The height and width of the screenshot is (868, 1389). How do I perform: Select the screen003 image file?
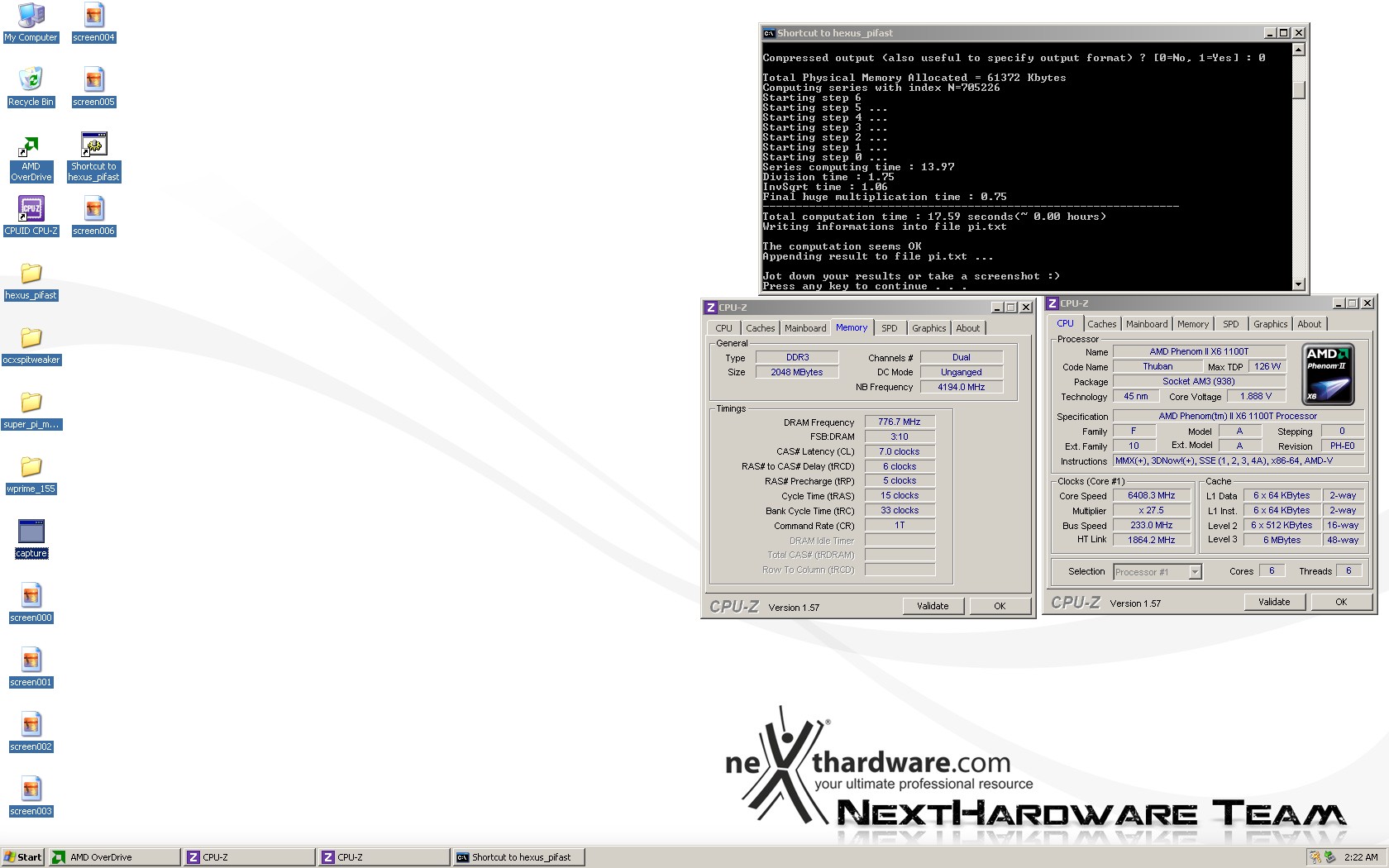click(31, 796)
